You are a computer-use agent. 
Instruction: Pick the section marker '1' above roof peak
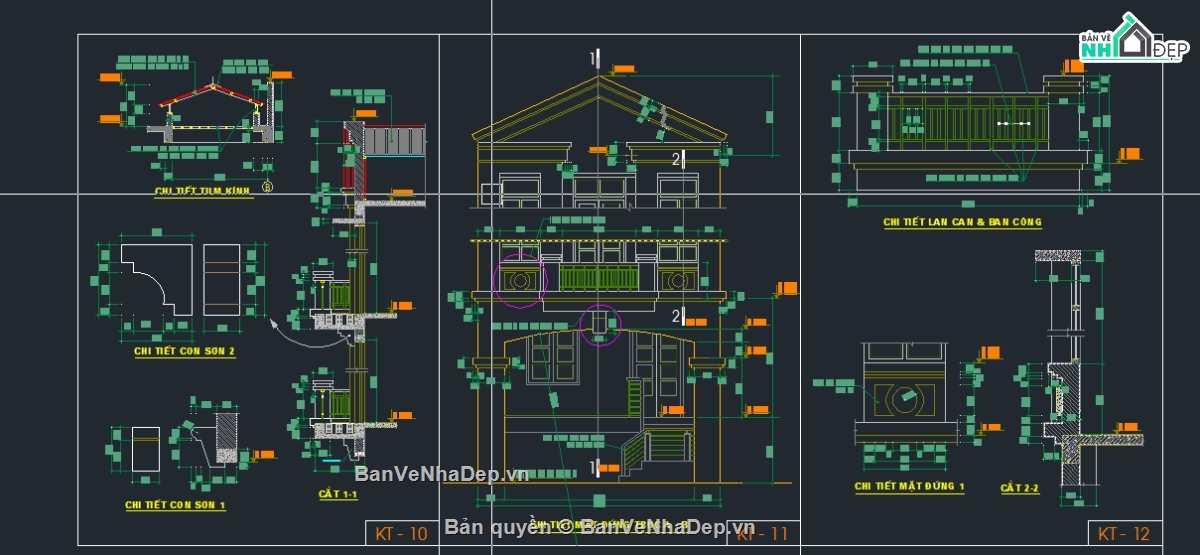[x=593, y=58]
